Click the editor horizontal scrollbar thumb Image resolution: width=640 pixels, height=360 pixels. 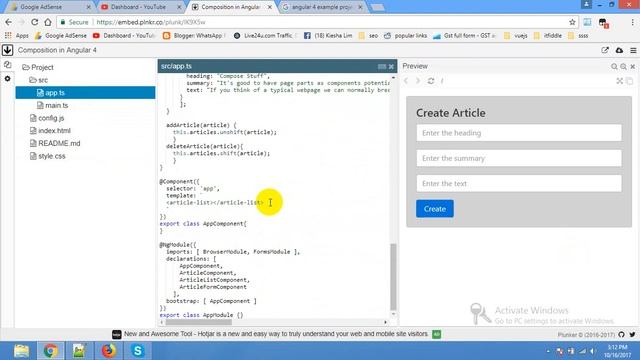[199, 322]
